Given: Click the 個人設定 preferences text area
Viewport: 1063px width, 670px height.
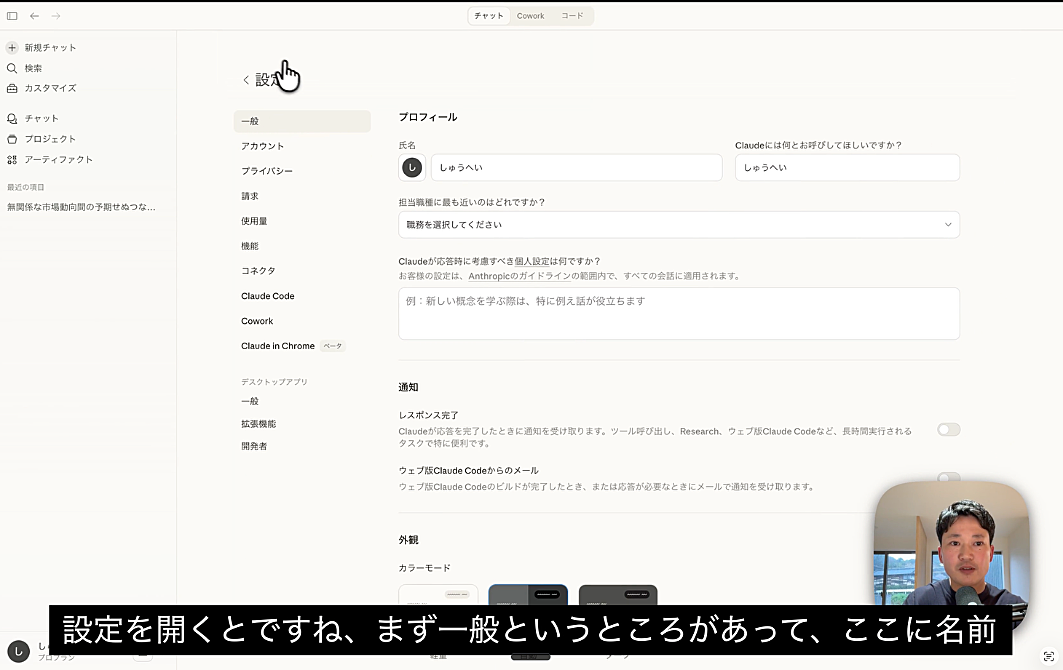Looking at the screenshot, I should point(678,313).
